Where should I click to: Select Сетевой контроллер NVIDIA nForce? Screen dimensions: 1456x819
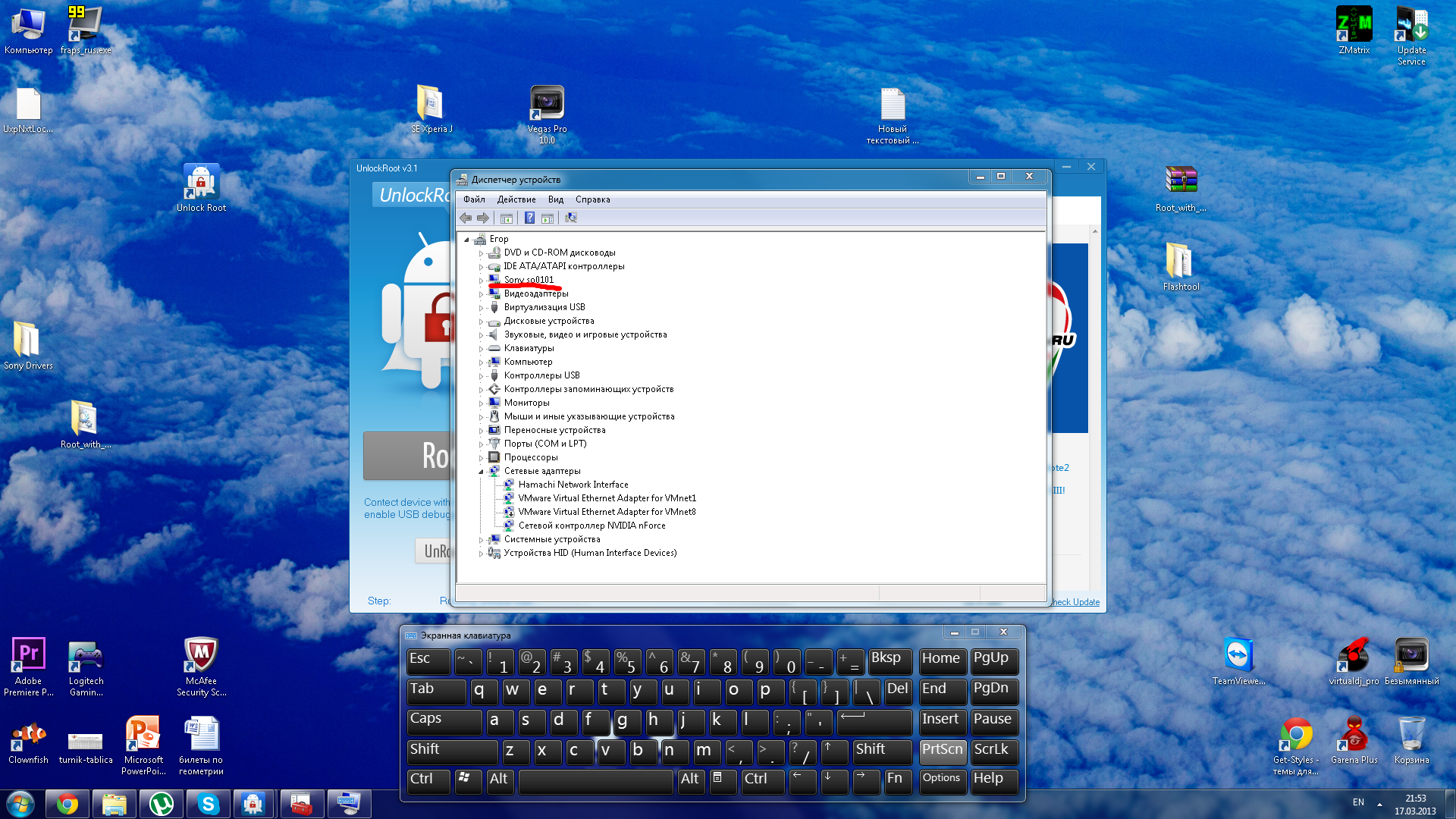(x=591, y=526)
